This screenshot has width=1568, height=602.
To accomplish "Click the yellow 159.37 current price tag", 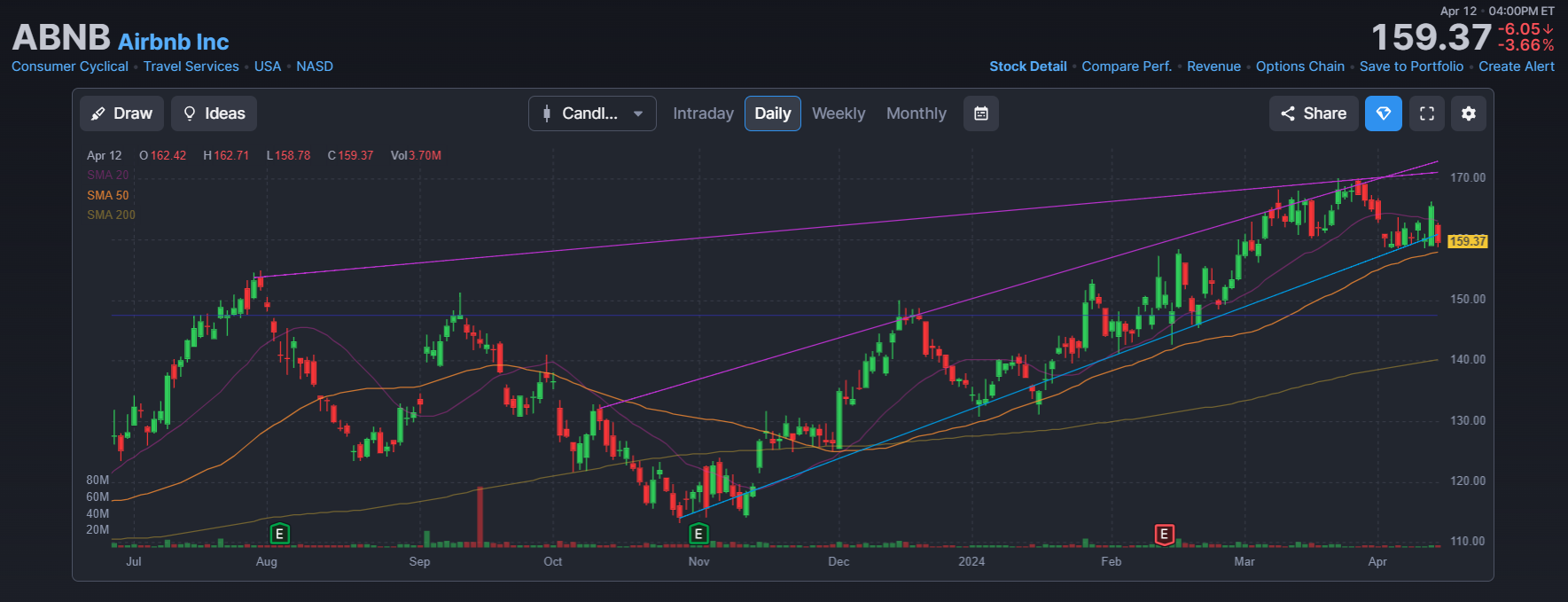I will (x=1467, y=241).
